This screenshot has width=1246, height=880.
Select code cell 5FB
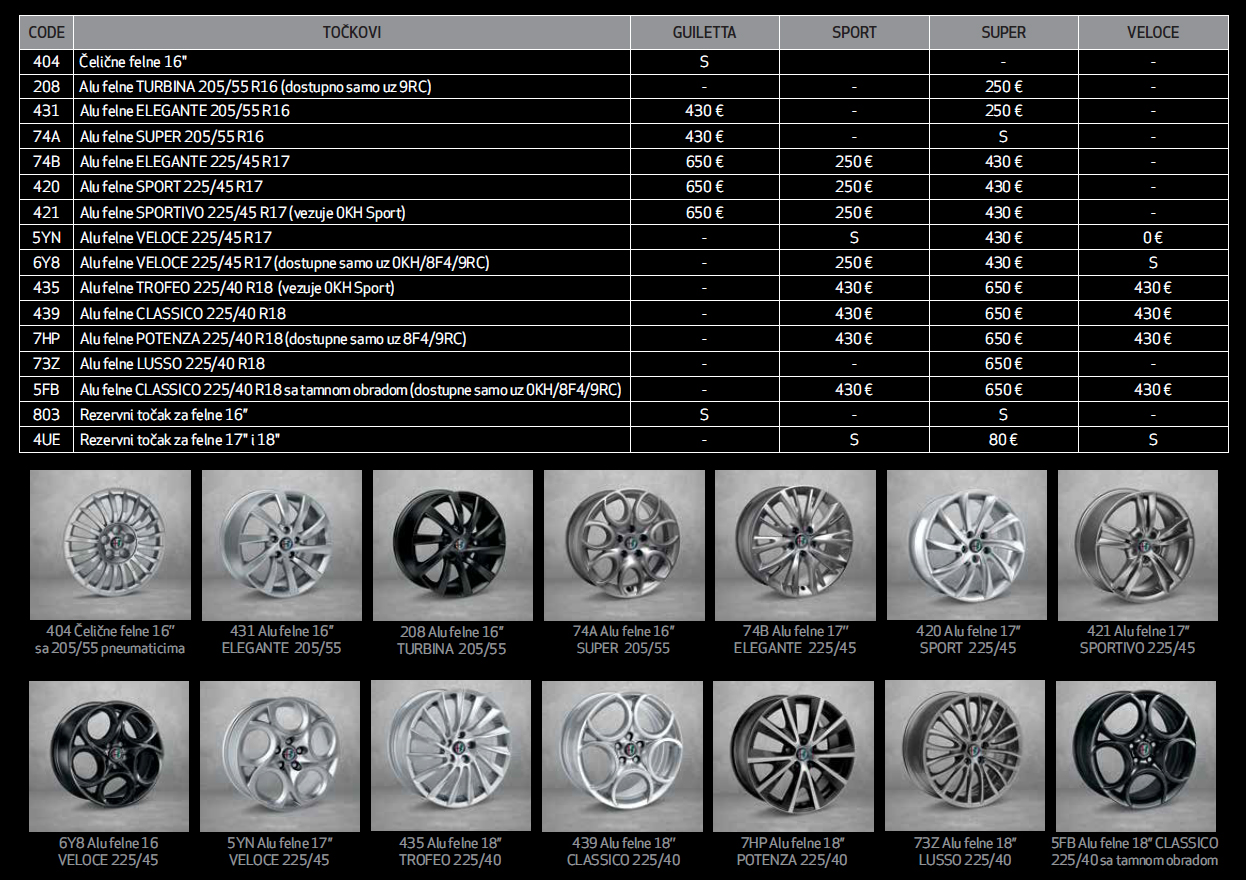coord(46,389)
